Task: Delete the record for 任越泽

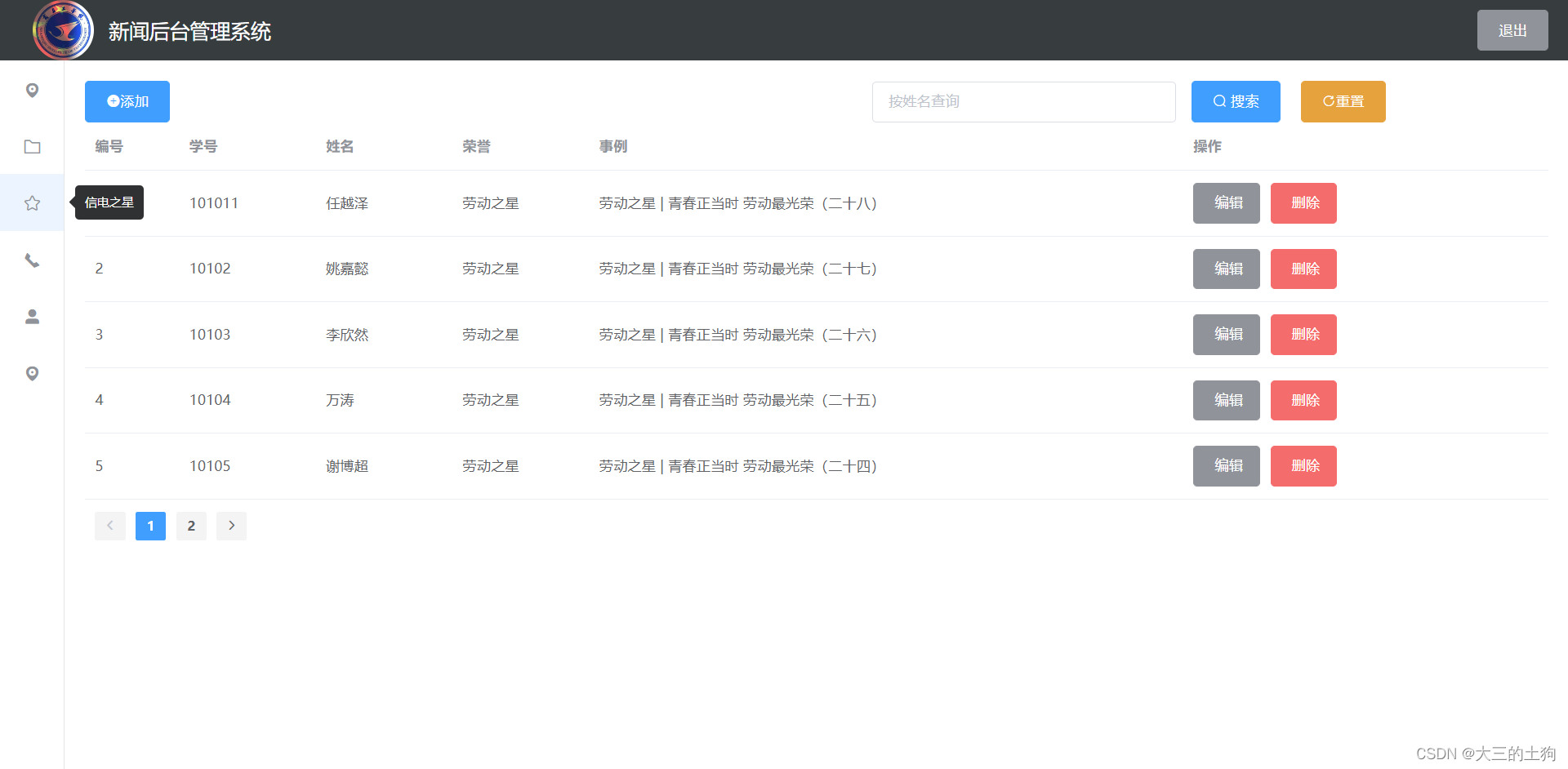Action: [x=1303, y=203]
